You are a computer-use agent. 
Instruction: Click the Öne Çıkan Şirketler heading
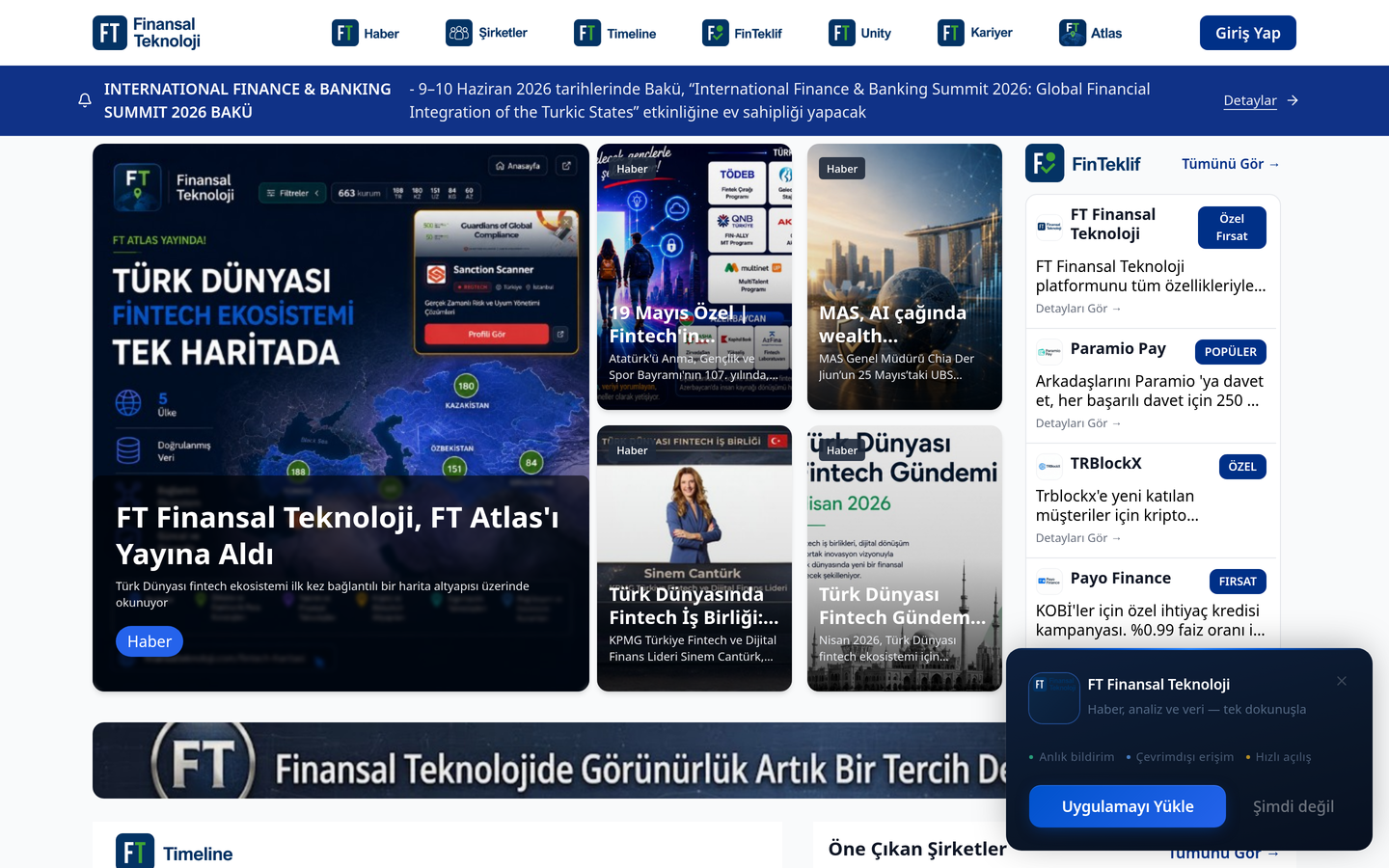(x=917, y=849)
